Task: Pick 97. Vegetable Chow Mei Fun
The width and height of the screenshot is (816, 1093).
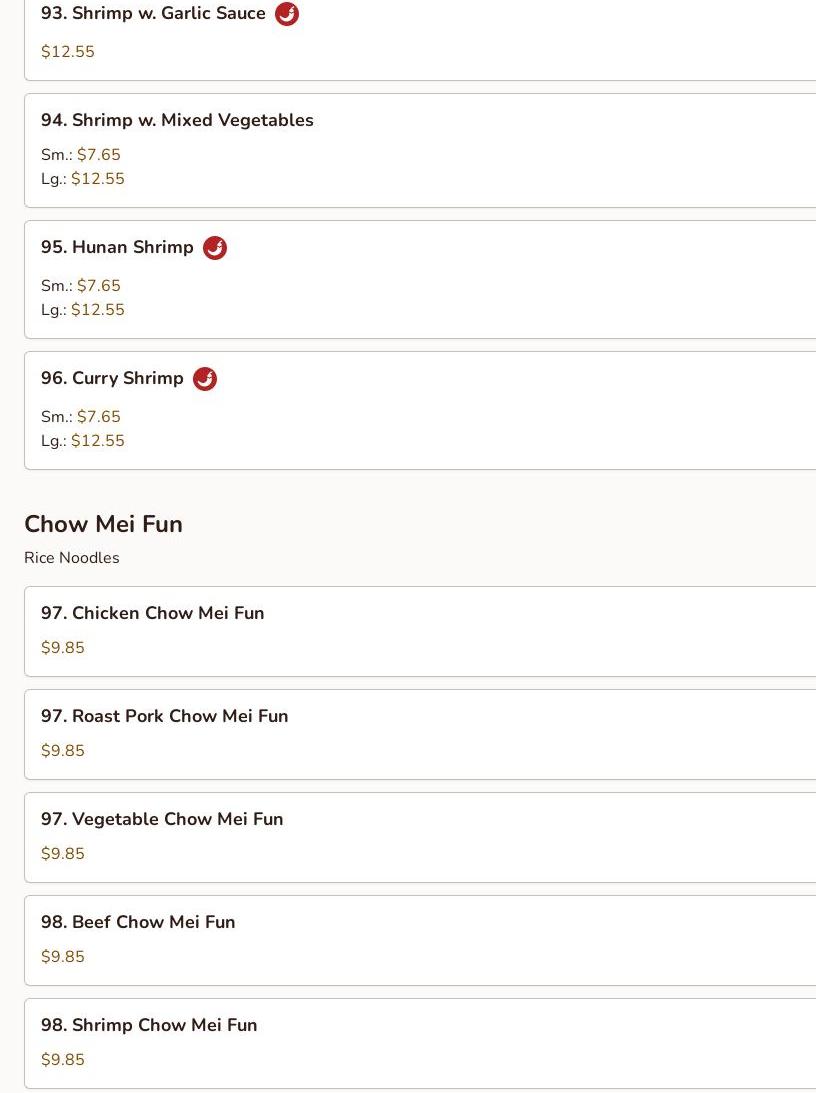Action: [x=162, y=819]
